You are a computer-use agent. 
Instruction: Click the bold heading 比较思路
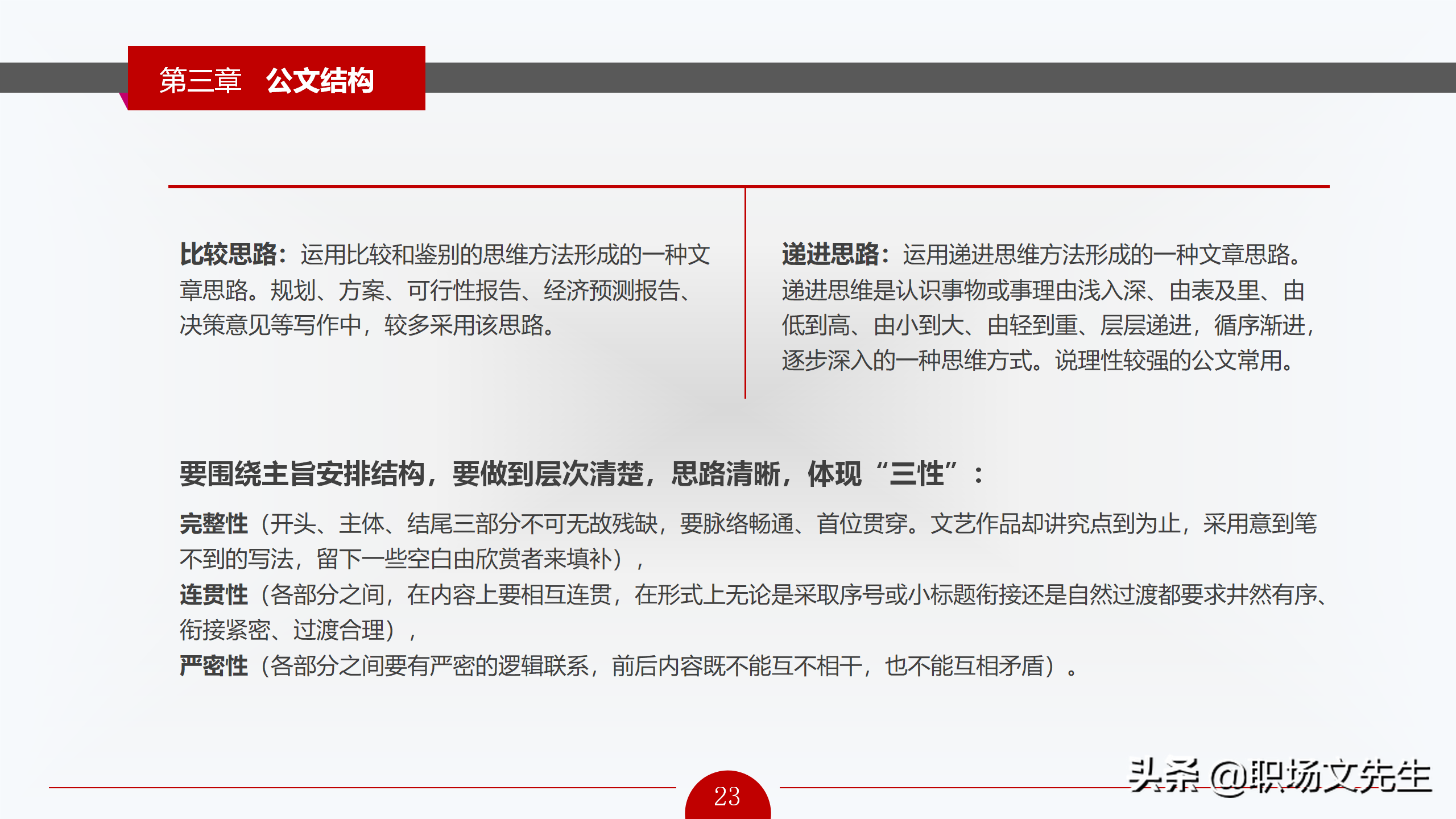(x=229, y=254)
